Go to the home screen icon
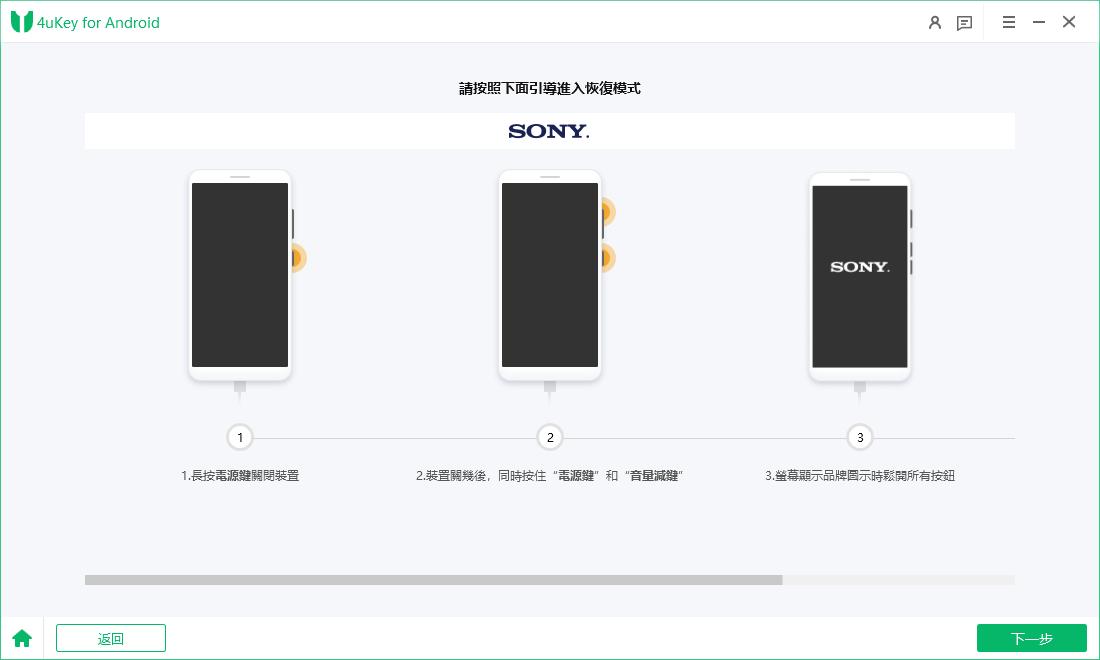The width and height of the screenshot is (1100, 660). click(x=22, y=638)
